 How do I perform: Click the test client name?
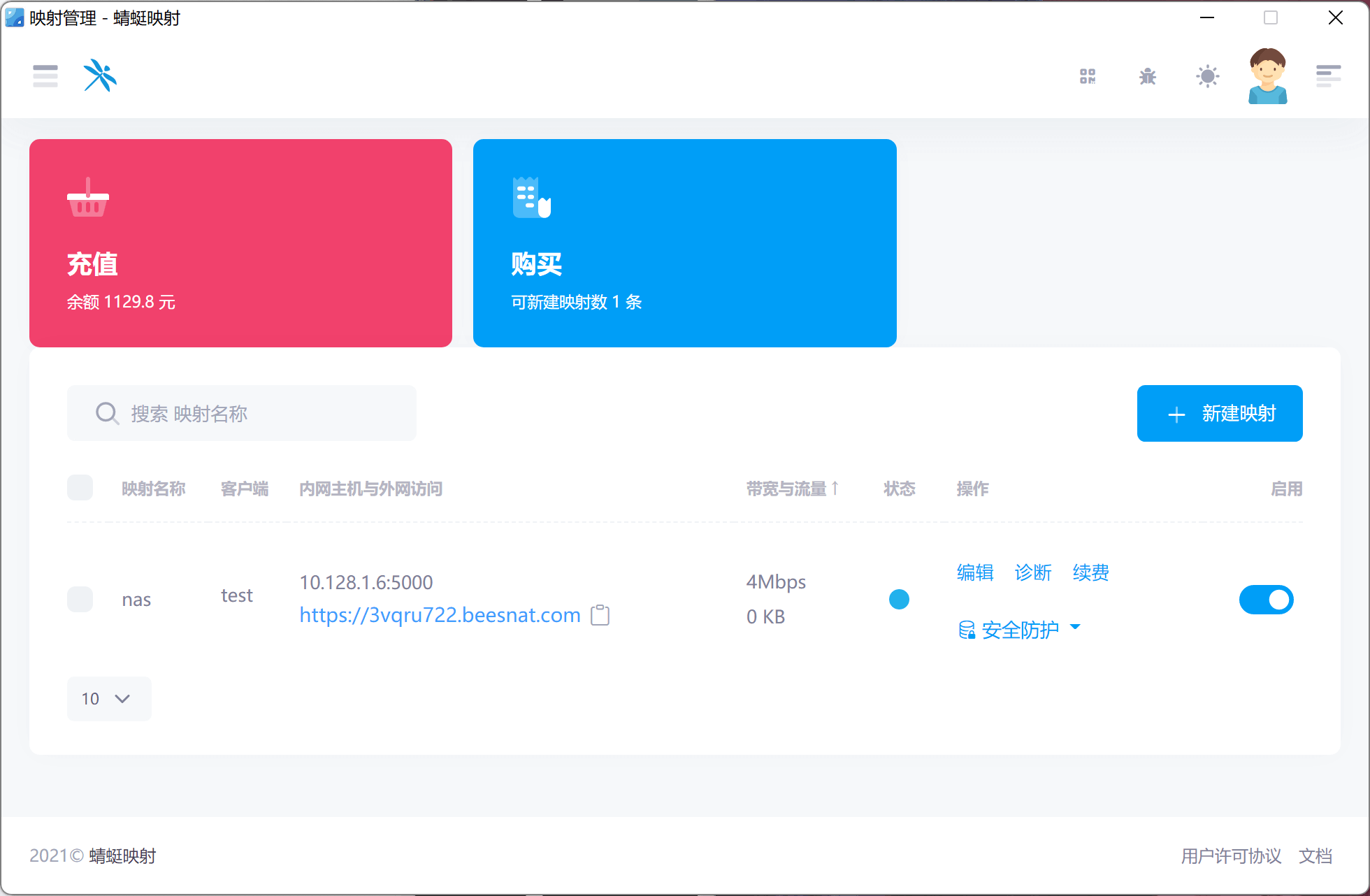(x=237, y=595)
